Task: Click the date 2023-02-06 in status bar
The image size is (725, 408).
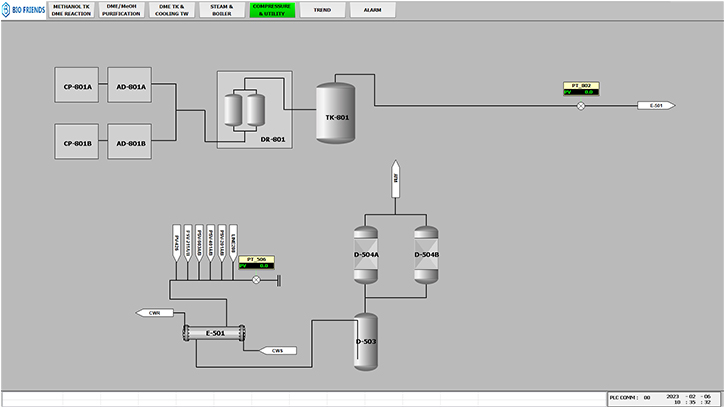Action: coord(688,396)
